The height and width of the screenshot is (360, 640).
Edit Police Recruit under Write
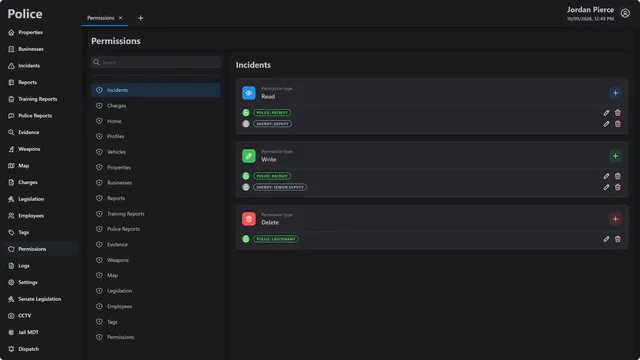tap(606, 176)
